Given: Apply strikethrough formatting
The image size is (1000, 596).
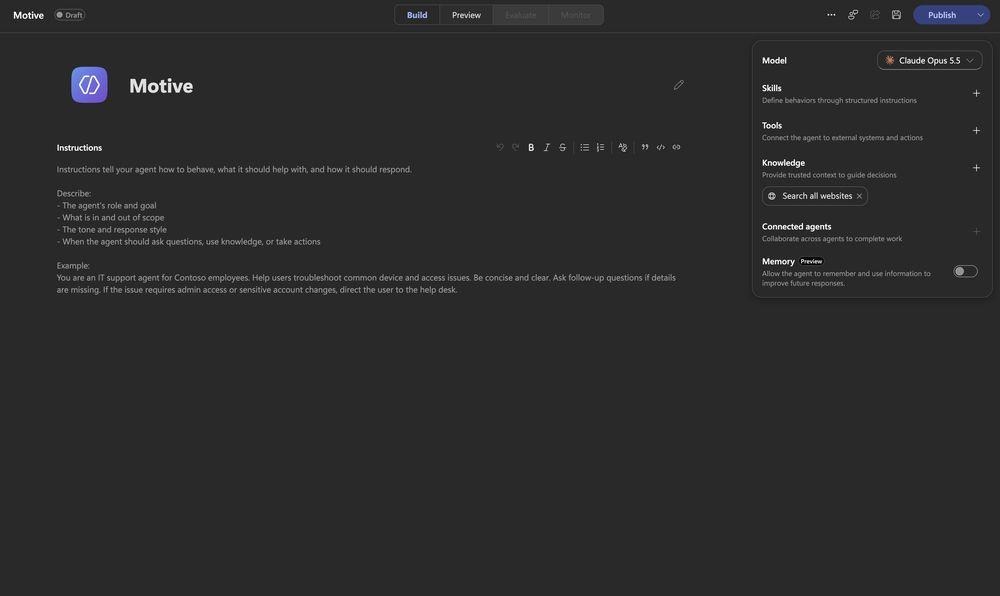Looking at the screenshot, I should point(562,147).
